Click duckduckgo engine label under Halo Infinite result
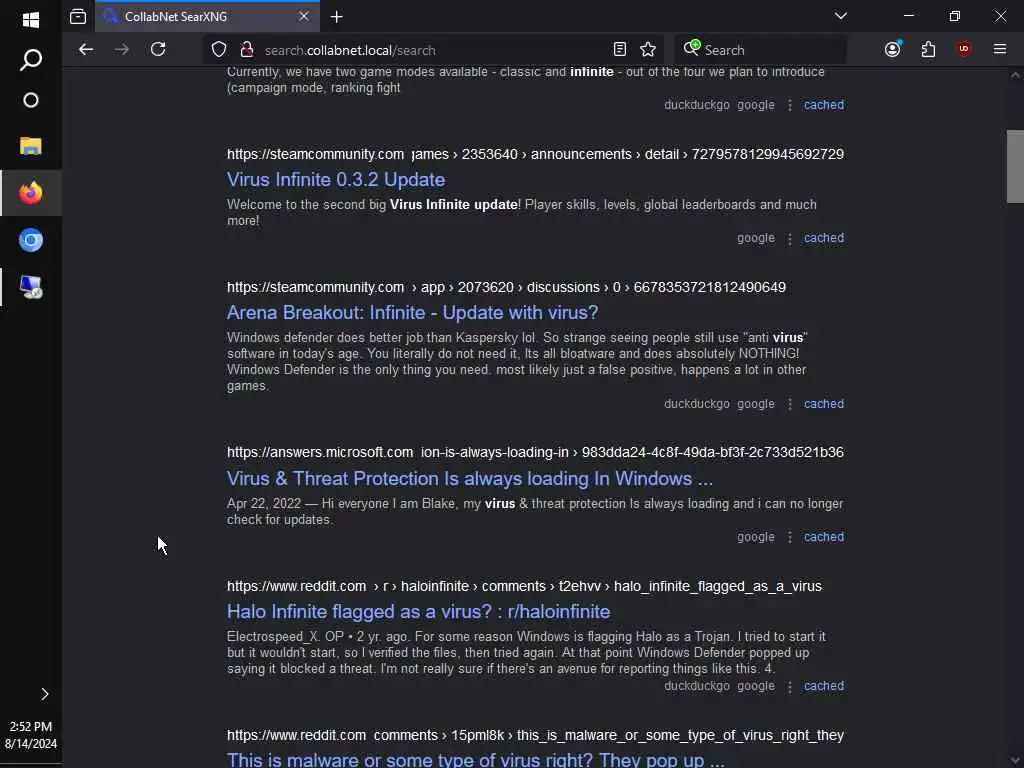1024x768 pixels. click(696, 686)
